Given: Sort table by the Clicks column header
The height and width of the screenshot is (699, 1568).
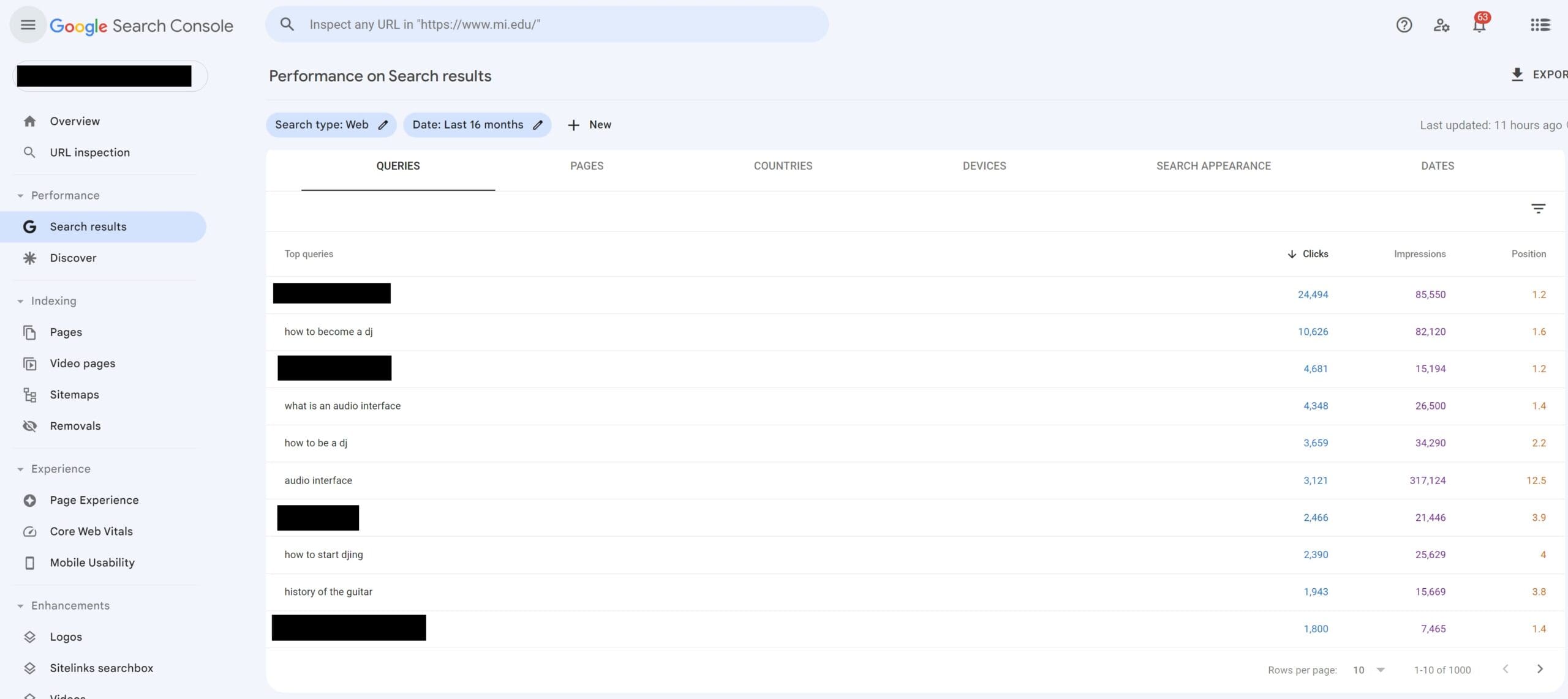Looking at the screenshot, I should (1314, 254).
